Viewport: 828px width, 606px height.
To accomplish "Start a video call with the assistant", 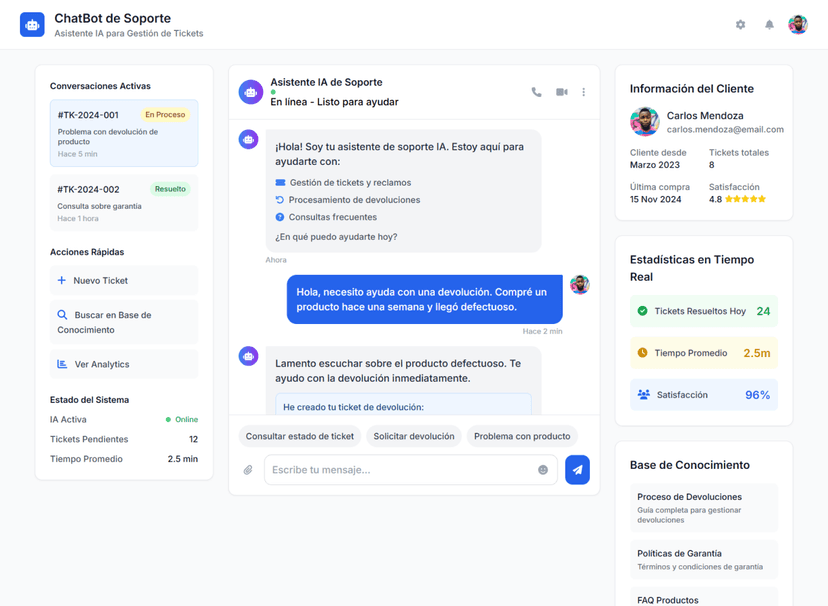I will tap(561, 92).
